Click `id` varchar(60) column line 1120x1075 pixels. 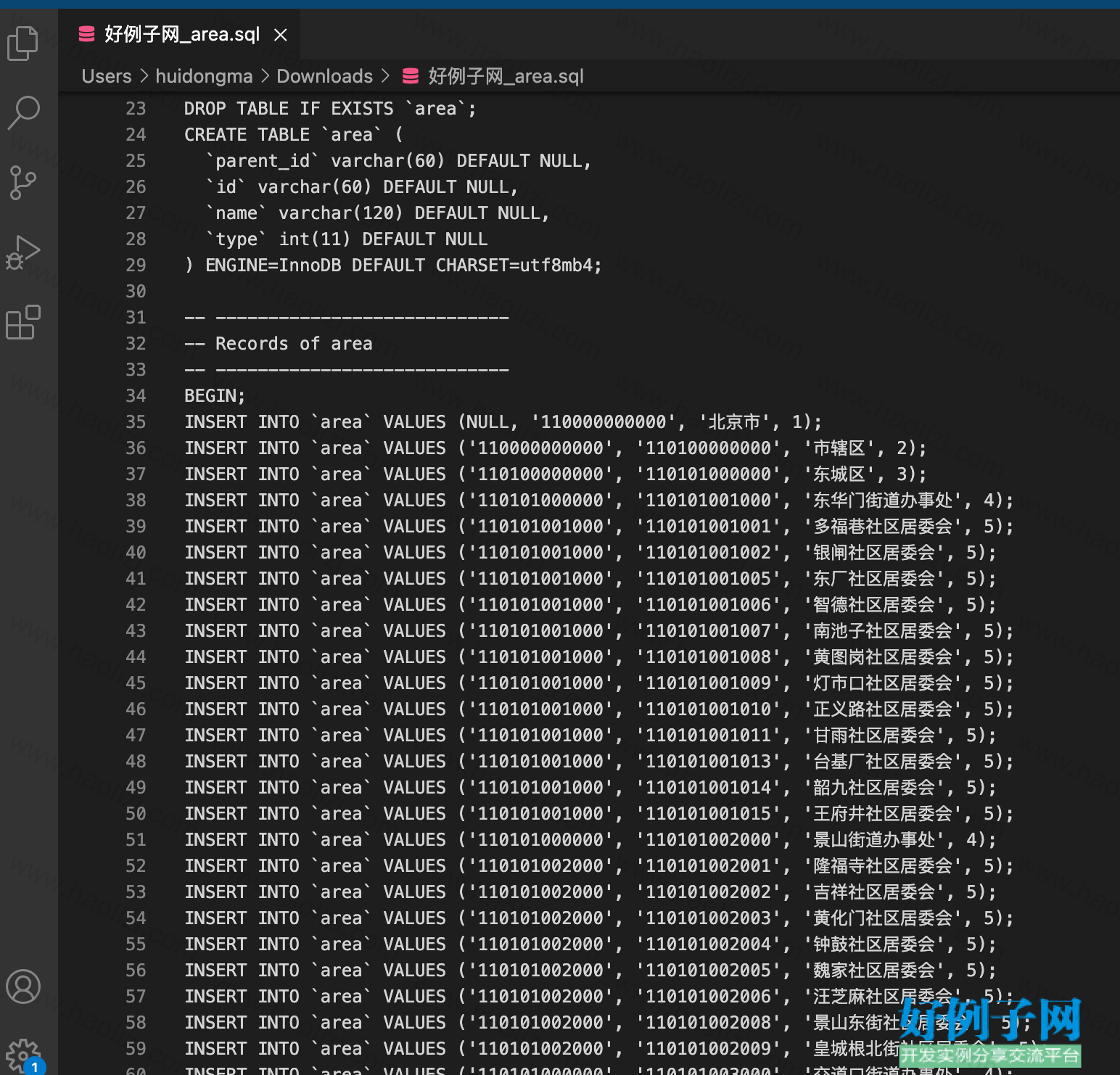tap(362, 187)
